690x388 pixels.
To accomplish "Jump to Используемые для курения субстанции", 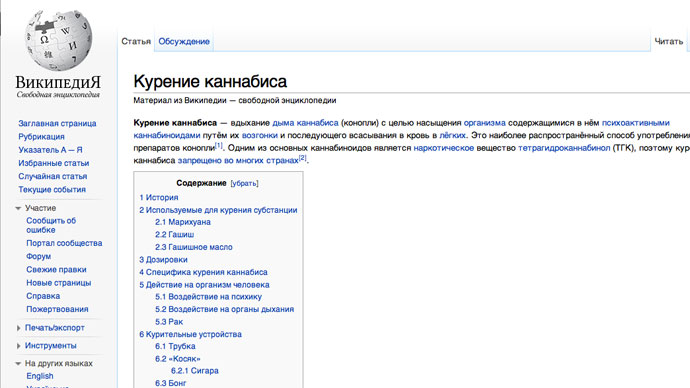I will coord(218,210).
